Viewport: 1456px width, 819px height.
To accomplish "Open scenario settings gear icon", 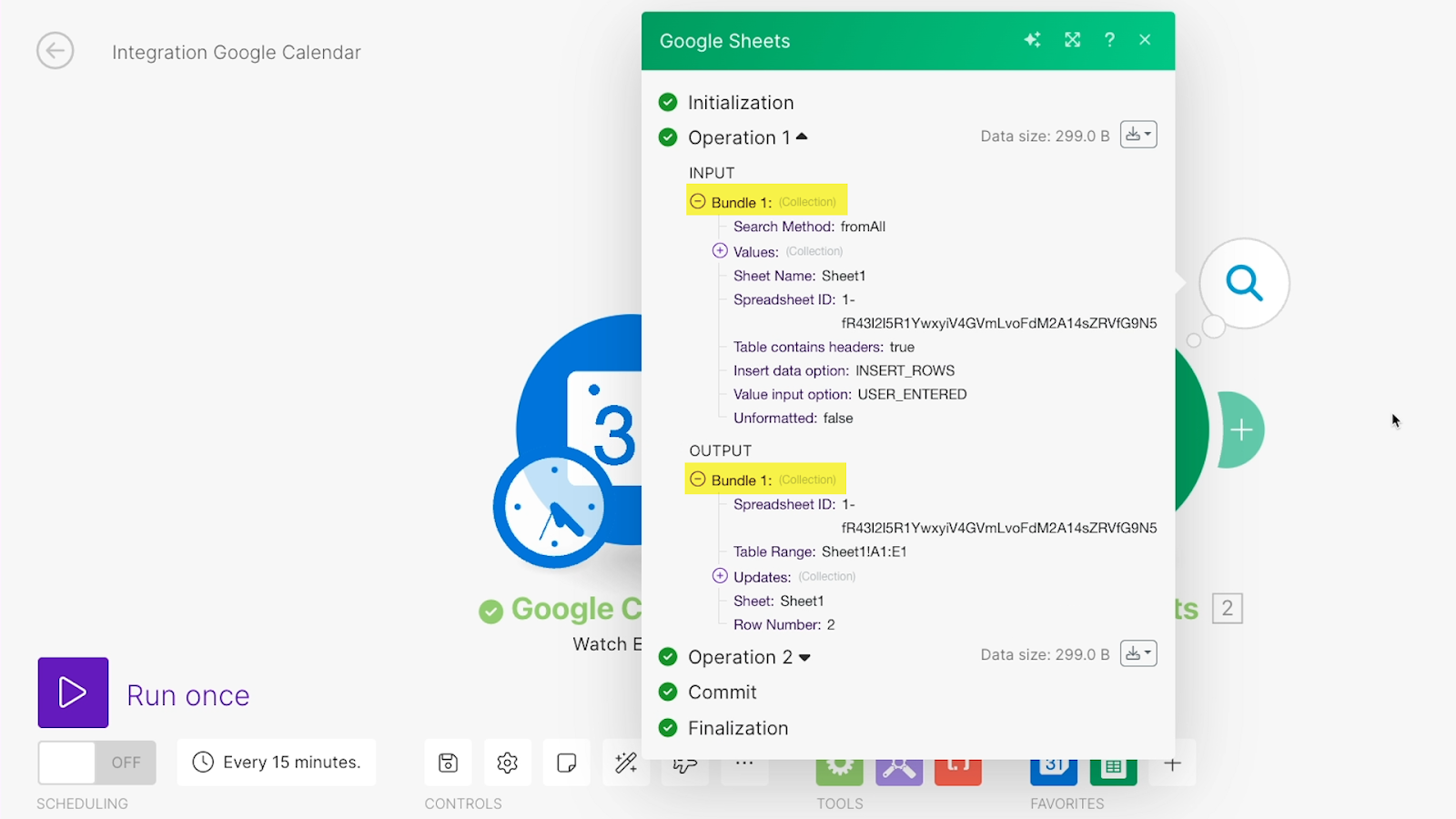I will tap(507, 763).
